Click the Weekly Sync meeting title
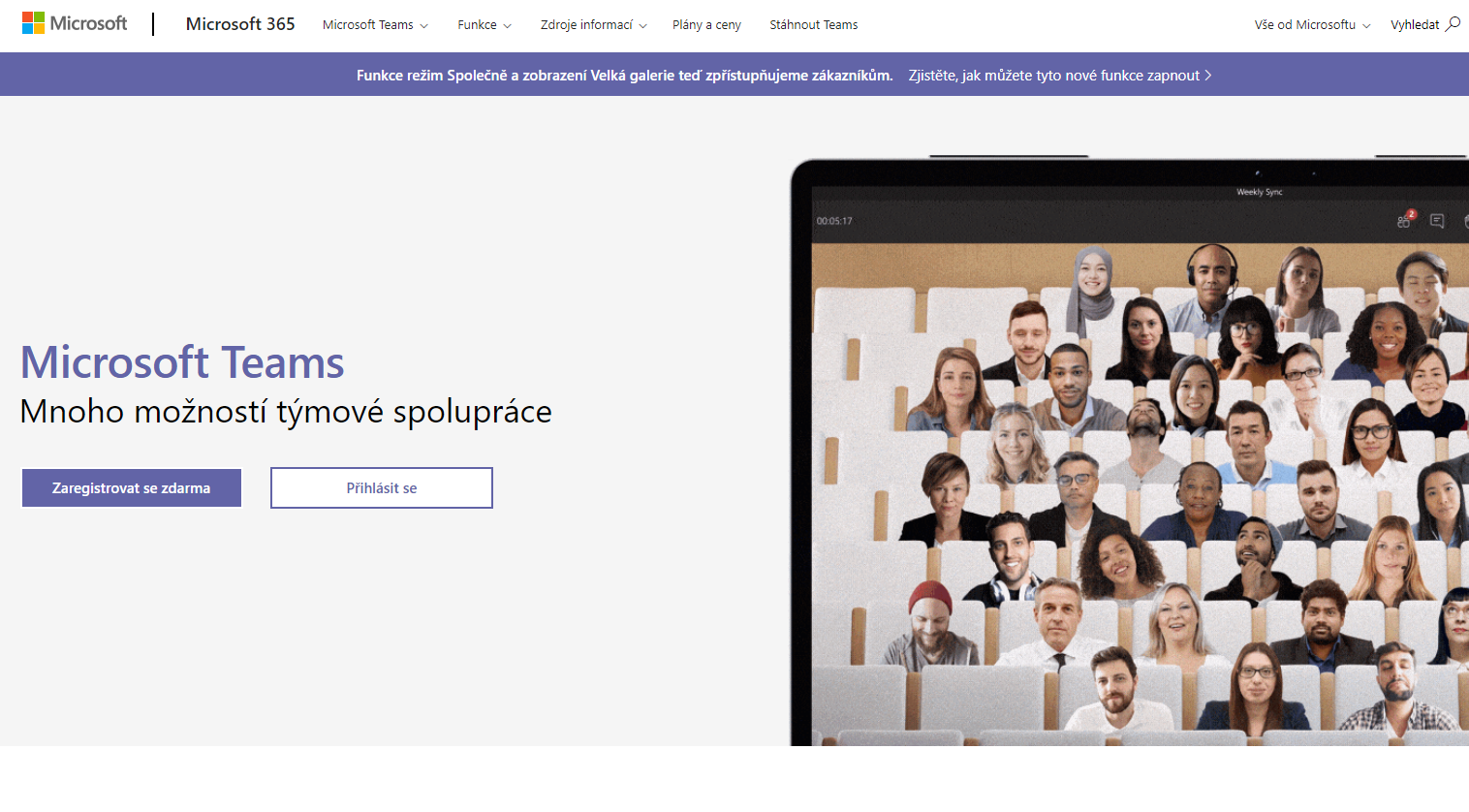The height and width of the screenshot is (812, 1469). coord(1259,192)
